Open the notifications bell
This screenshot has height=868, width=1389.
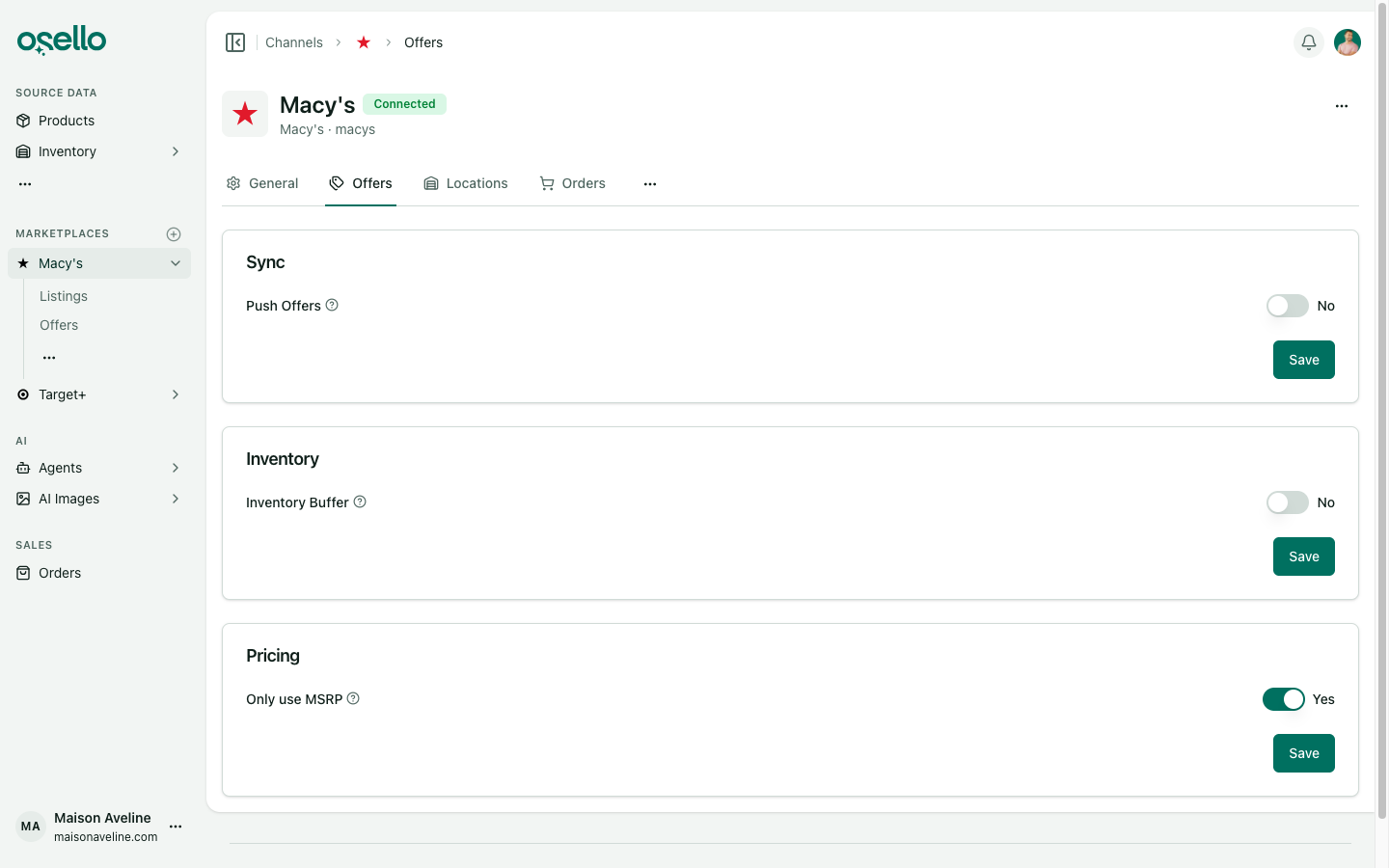tap(1309, 42)
